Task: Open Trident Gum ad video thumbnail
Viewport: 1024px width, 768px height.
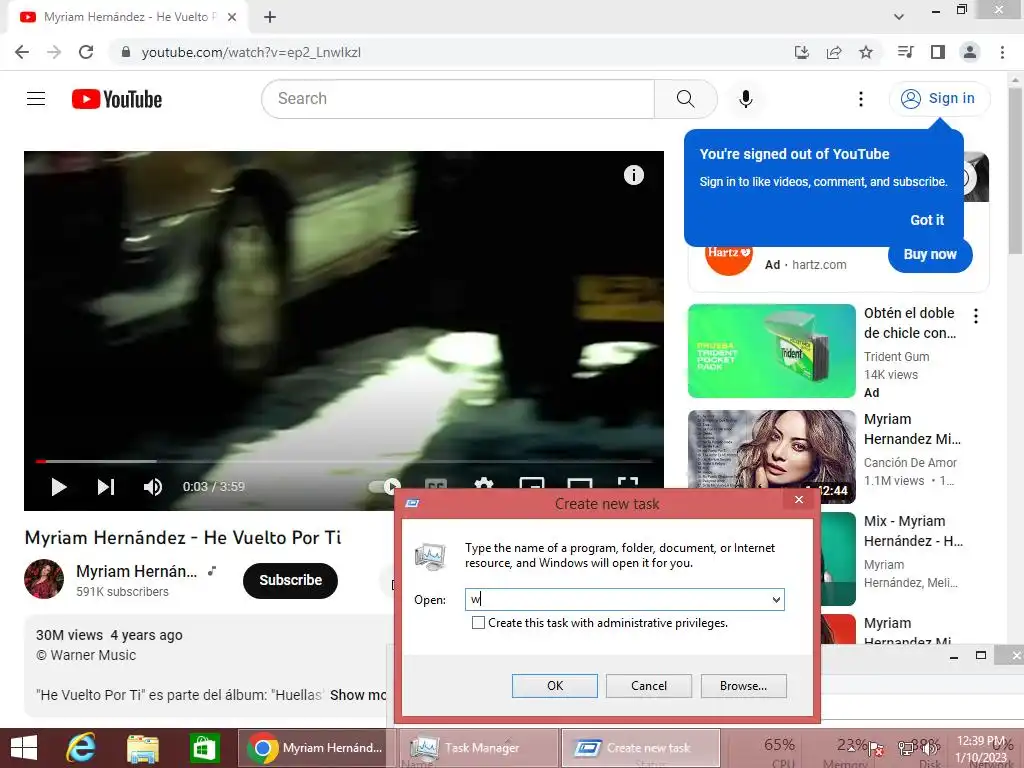Action: [771, 351]
